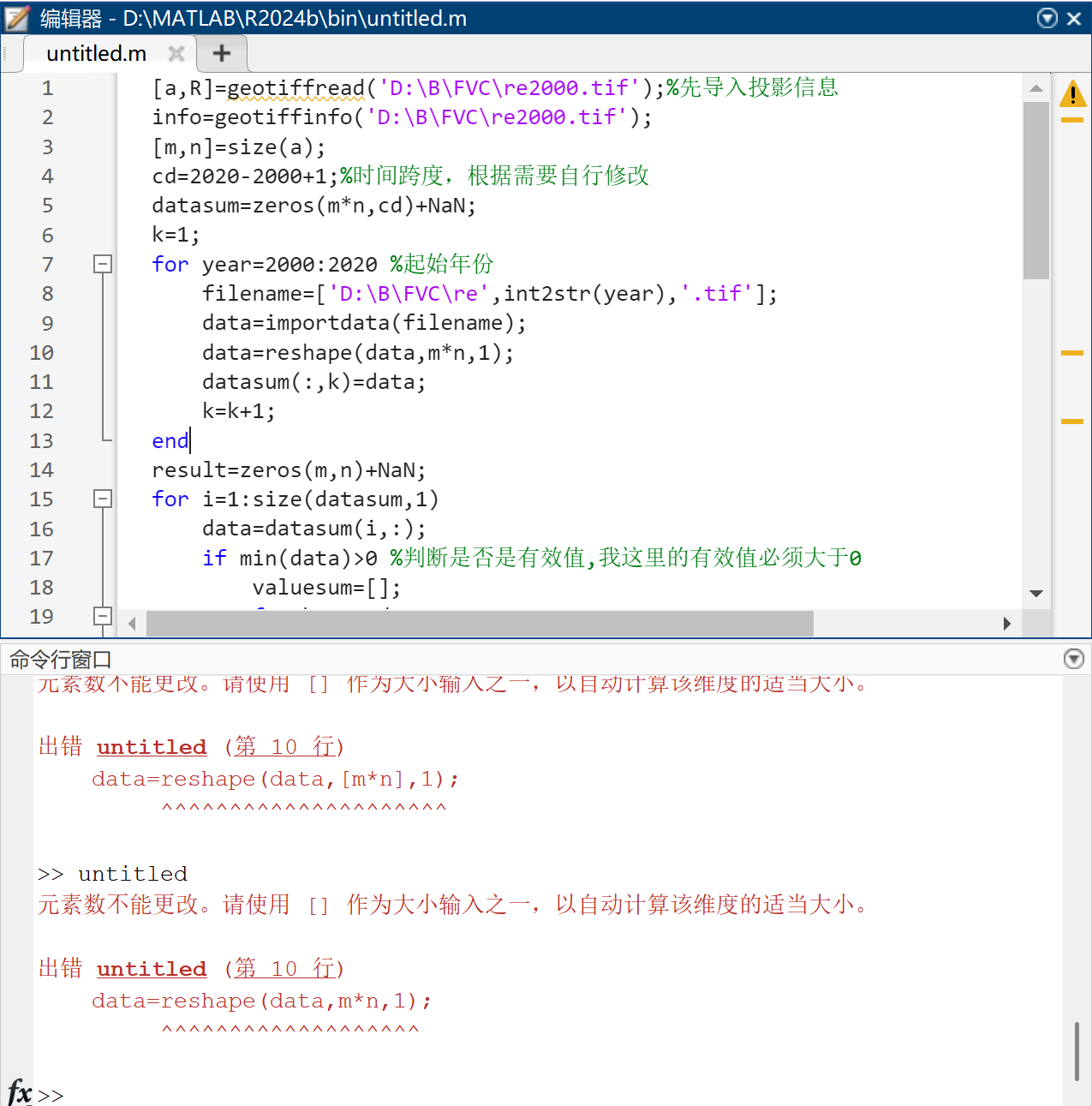Collapse the for loop on line 15
Viewport: 1092px width, 1106px height.
click(103, 499)
